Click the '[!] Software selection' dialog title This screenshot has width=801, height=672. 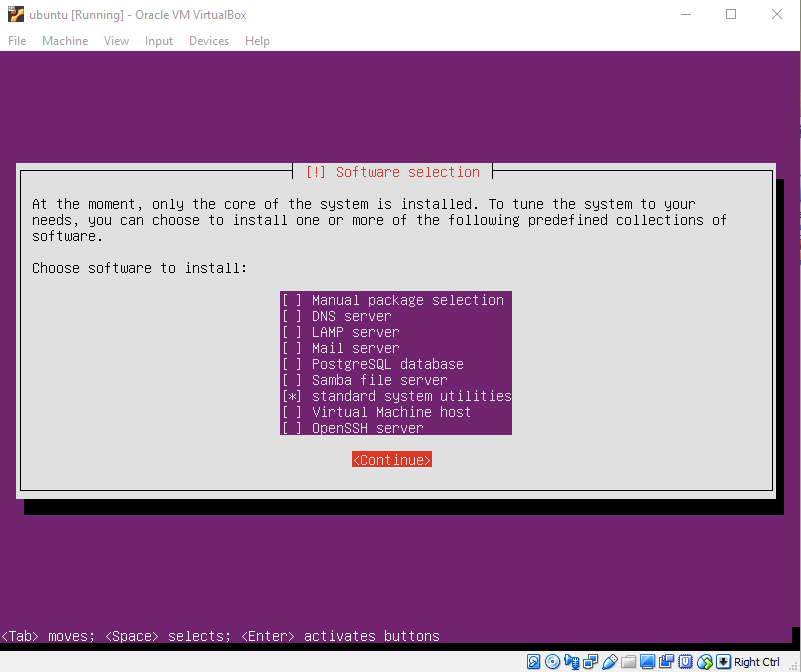click(x=392, y=172)
